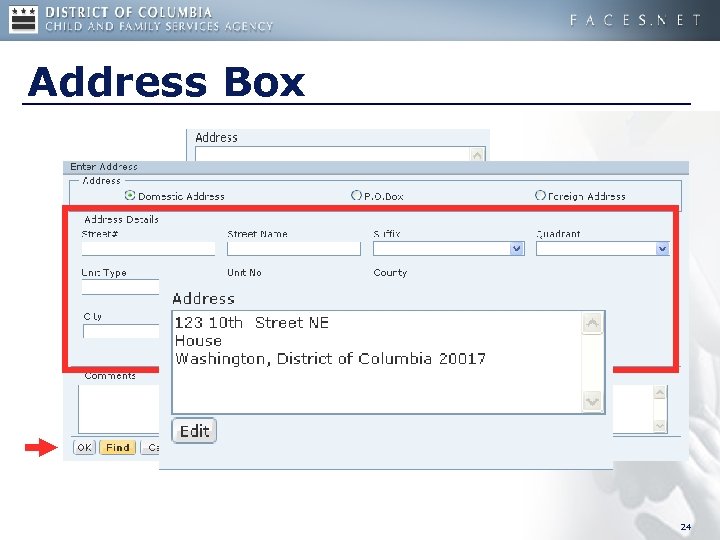The width and height of the screenshot is (720, 540).
Task: Click the partially hidden Cancel button
Action: (150, 447)
